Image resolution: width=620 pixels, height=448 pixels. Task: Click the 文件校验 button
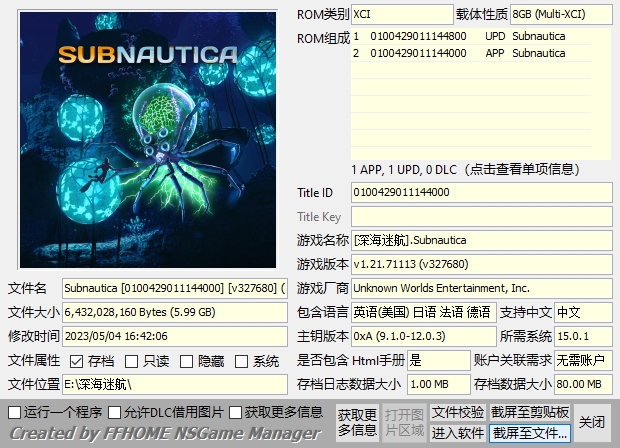(x=458, y=412)
